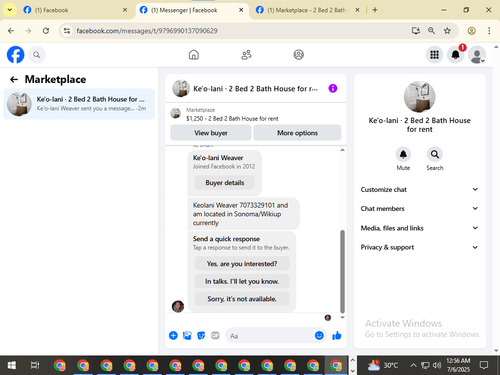Send quick response "In talks. I'll let you know."
This screenshot has height=375, width=500.
(242, 281)
